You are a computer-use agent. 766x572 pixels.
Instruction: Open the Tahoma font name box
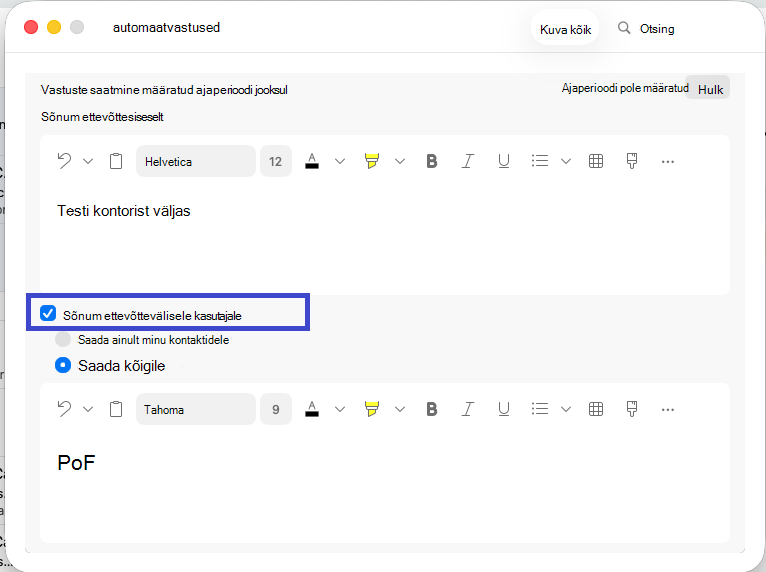[195, 409]
